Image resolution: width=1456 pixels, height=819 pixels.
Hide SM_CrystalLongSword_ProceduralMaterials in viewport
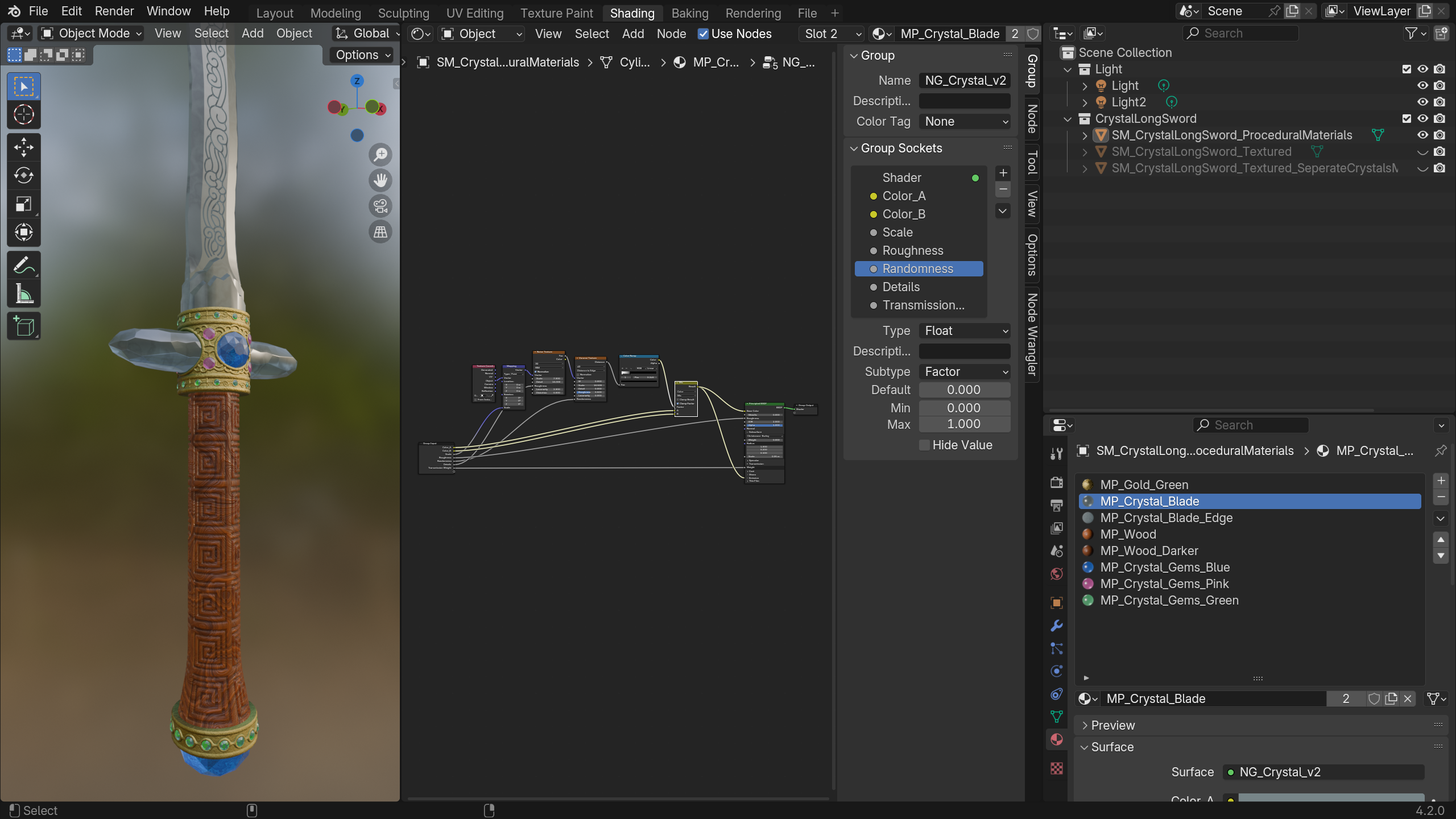[x=1422, y=135]
